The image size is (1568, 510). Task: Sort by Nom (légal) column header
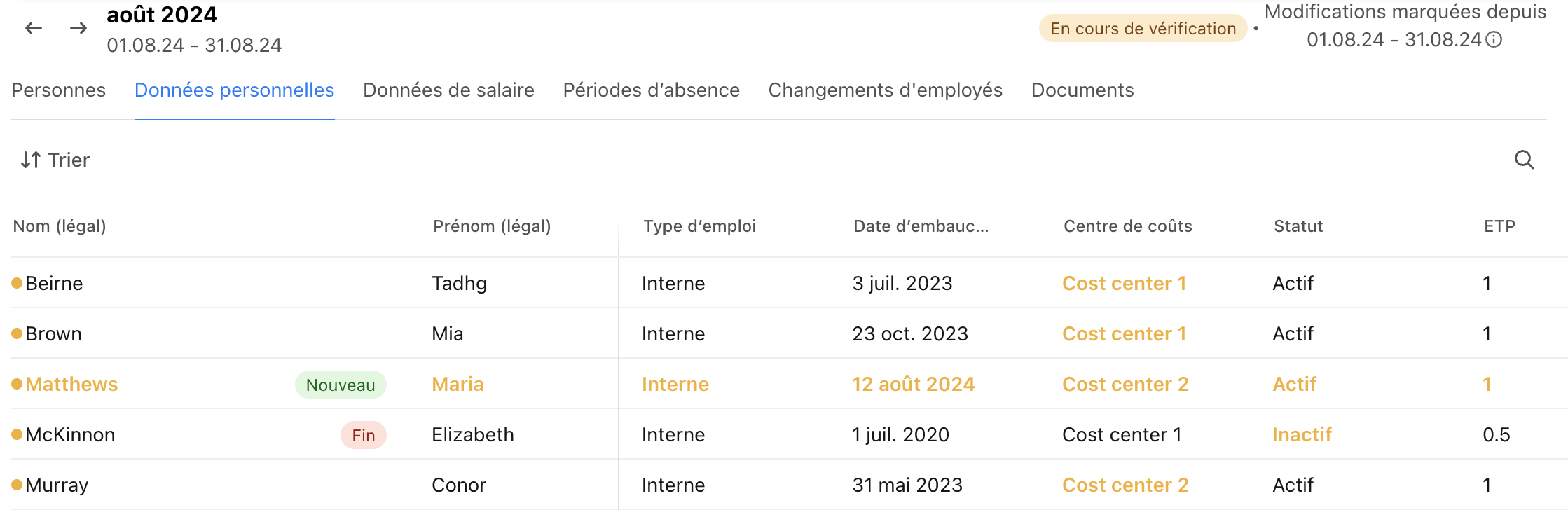[x=60, y=226]
